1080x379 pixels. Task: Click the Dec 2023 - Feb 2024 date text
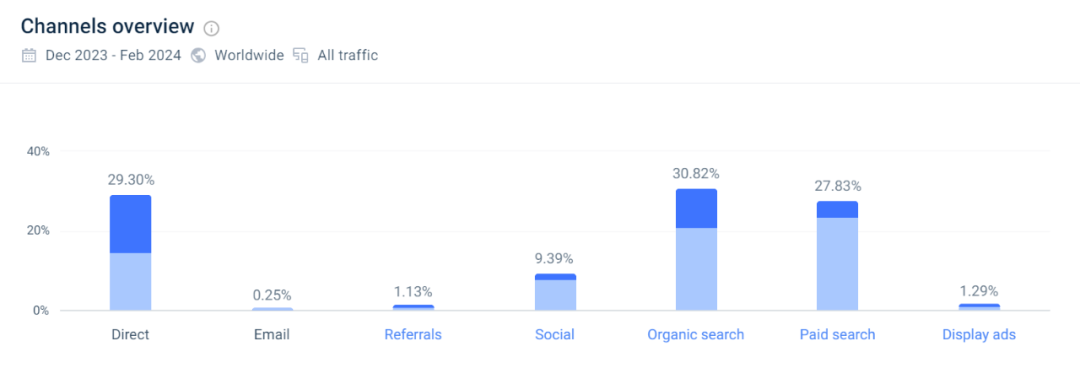click(x=113, y=56)
